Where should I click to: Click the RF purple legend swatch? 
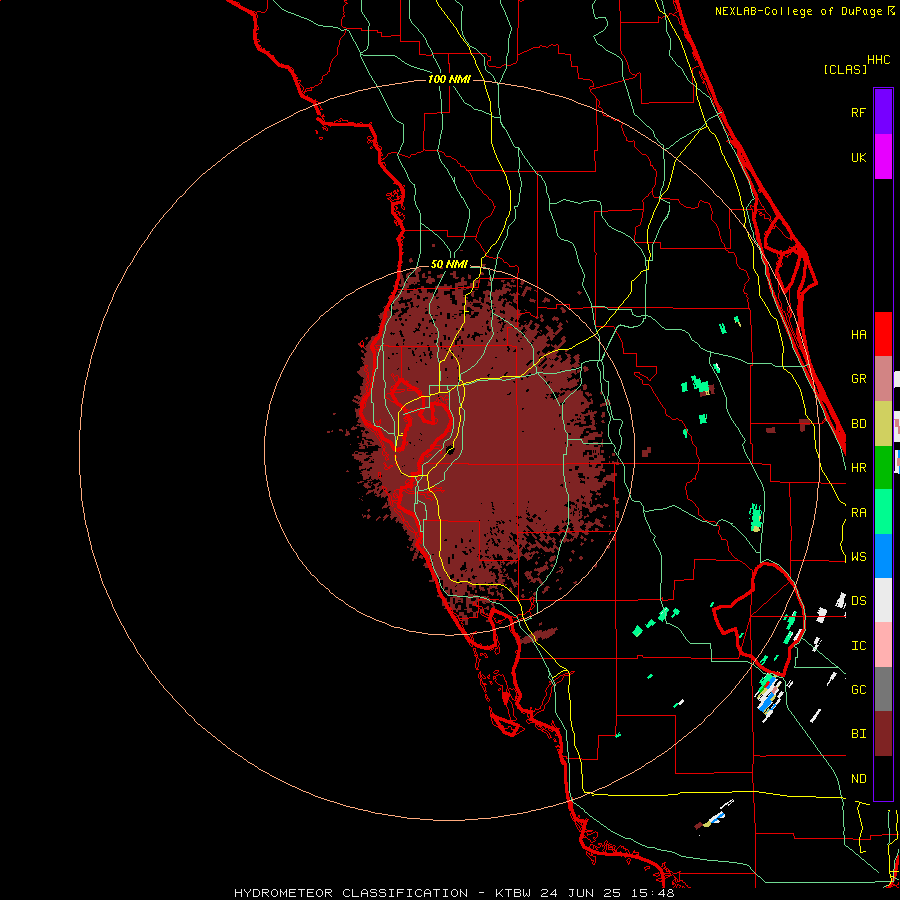tap(883, 112)
